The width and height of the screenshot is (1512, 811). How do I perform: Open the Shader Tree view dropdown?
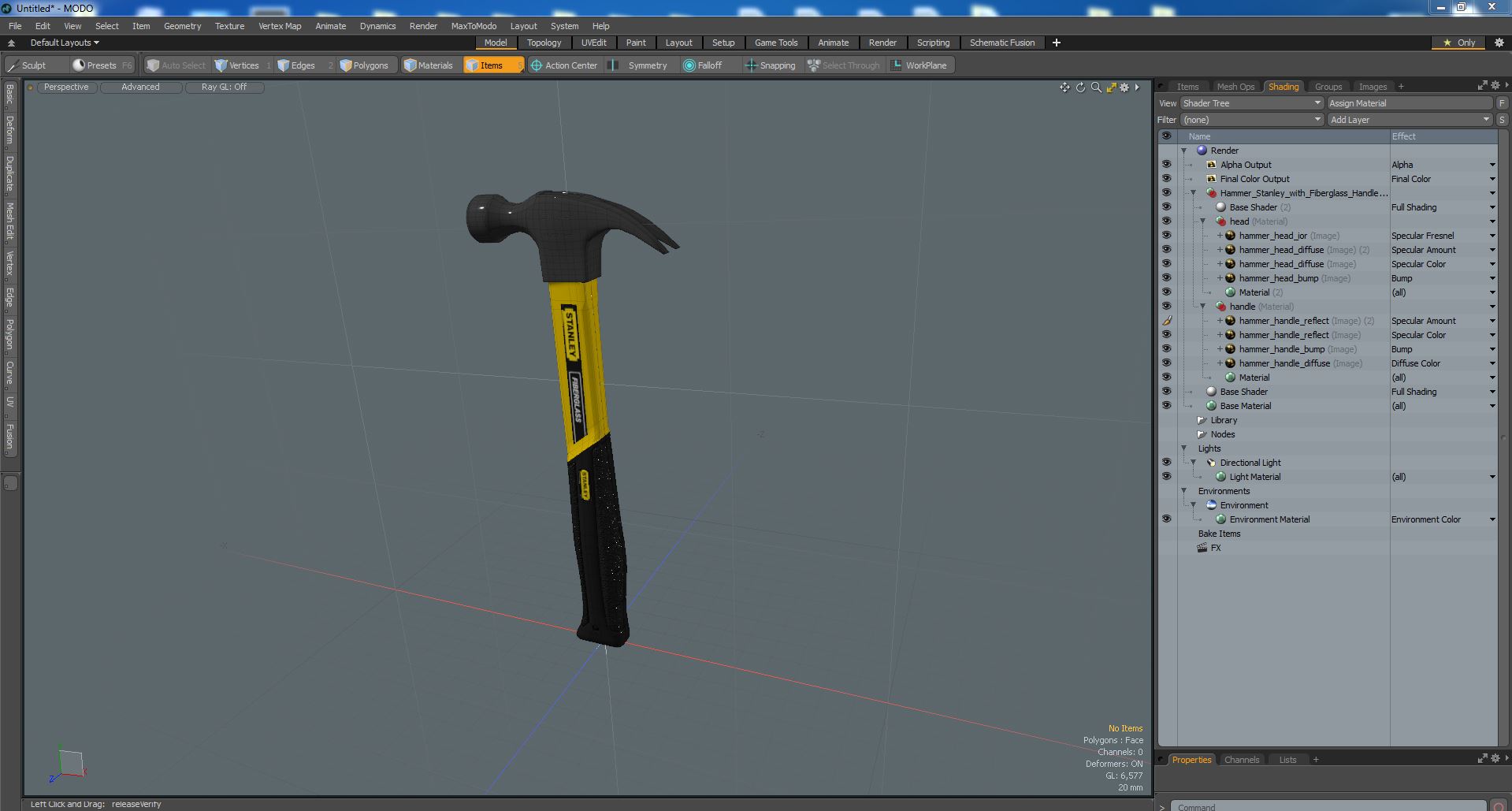click(1251, 103)
